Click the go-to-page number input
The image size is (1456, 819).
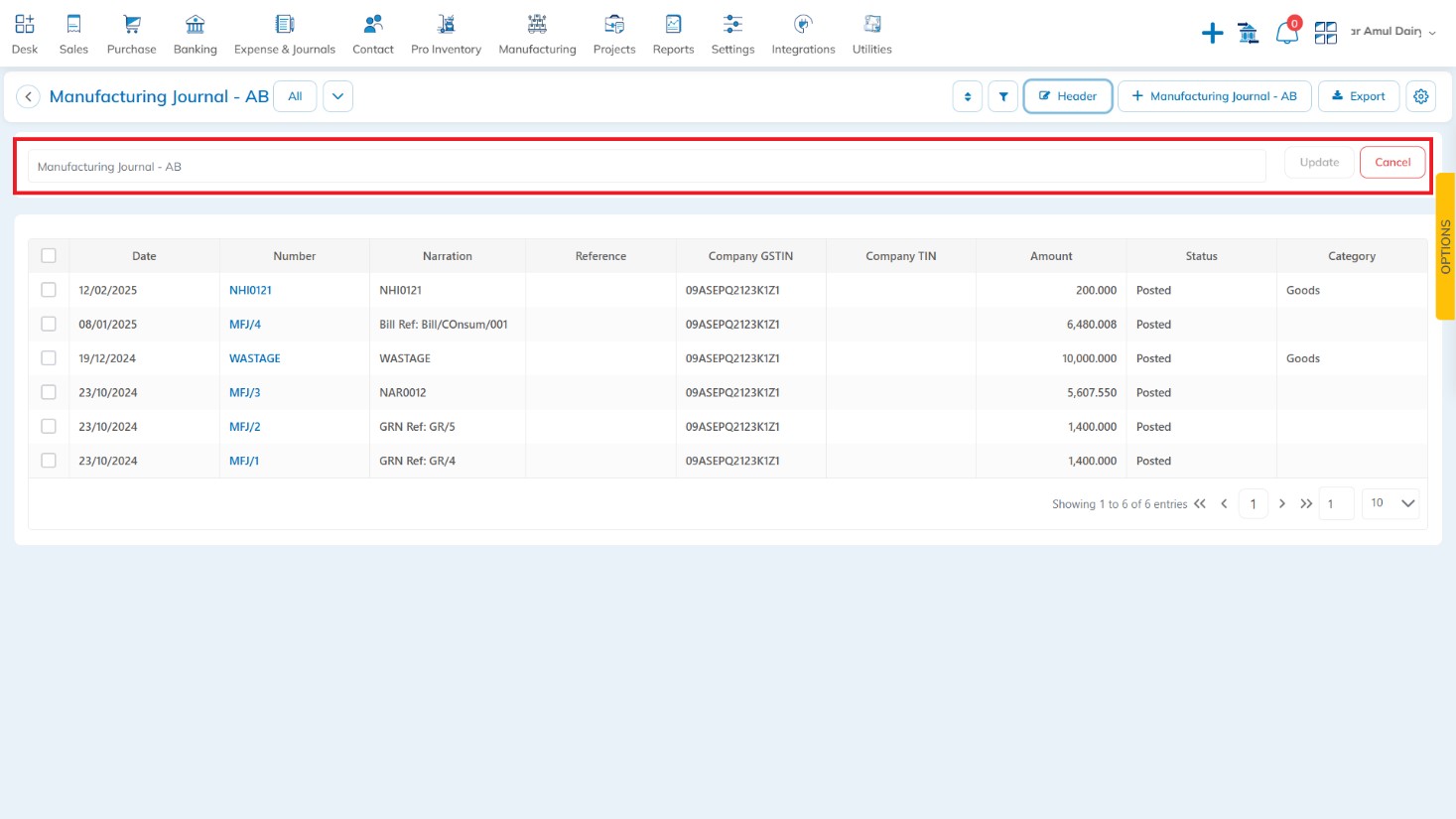1337,503
